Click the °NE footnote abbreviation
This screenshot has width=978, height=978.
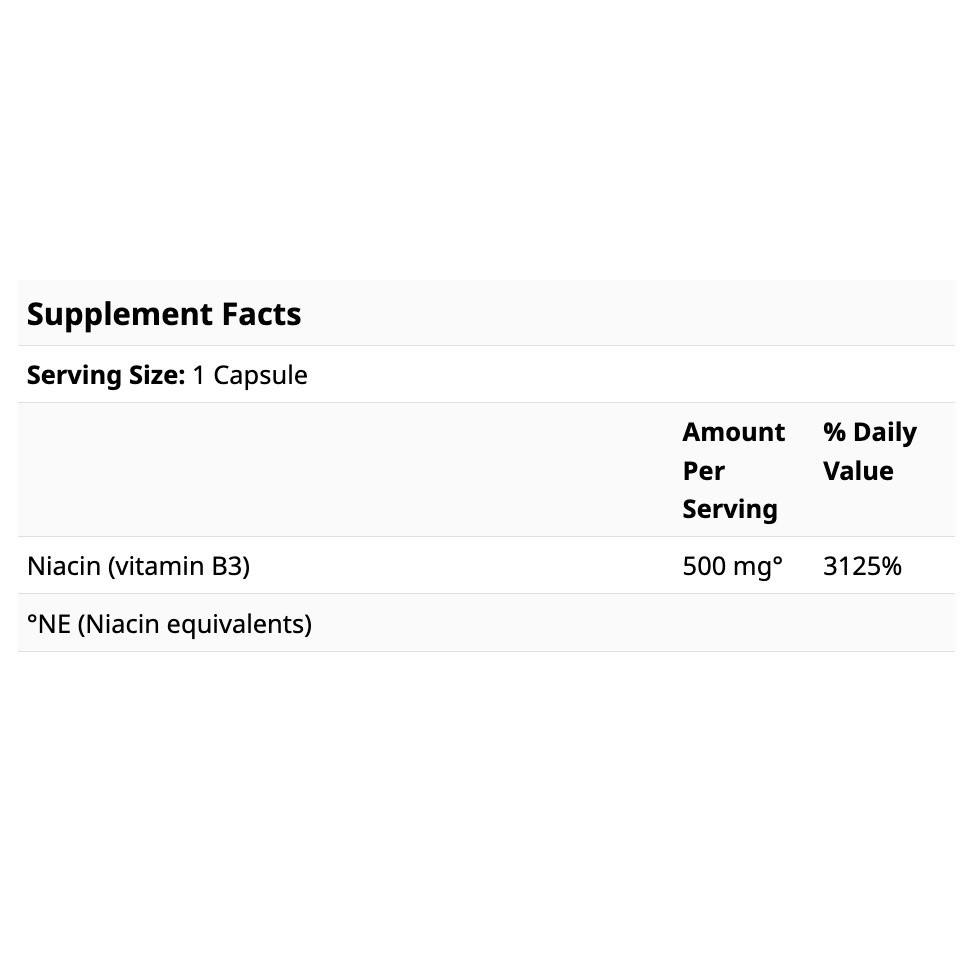[48, 624]
